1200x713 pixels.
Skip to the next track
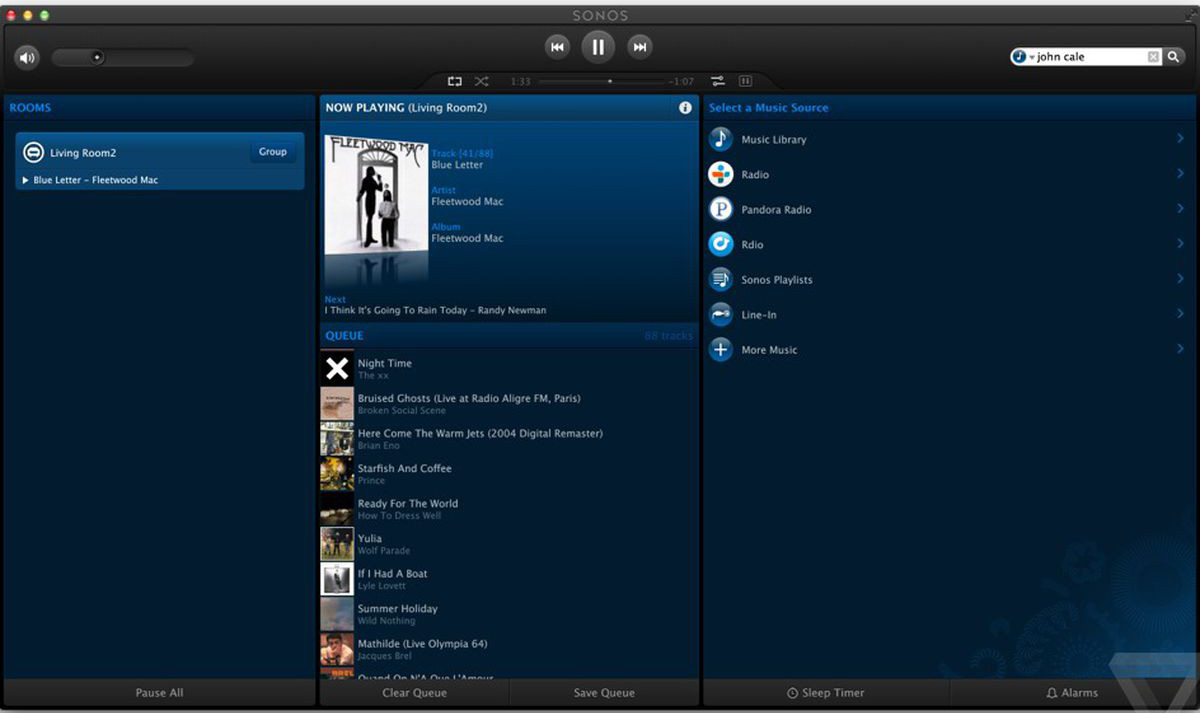640,46
